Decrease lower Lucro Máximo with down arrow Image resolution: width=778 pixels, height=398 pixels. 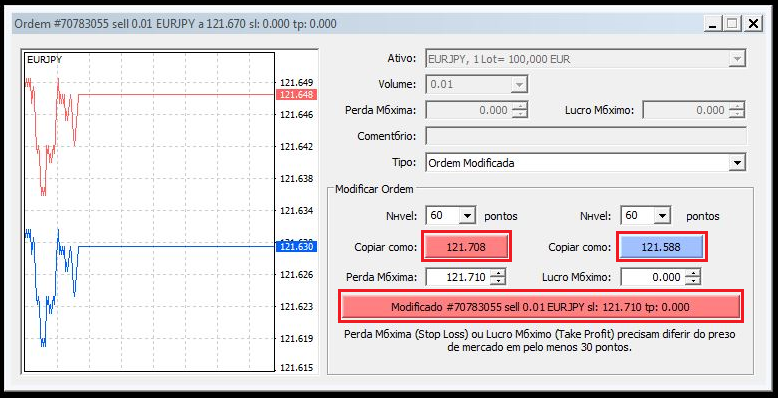[692, 281]
